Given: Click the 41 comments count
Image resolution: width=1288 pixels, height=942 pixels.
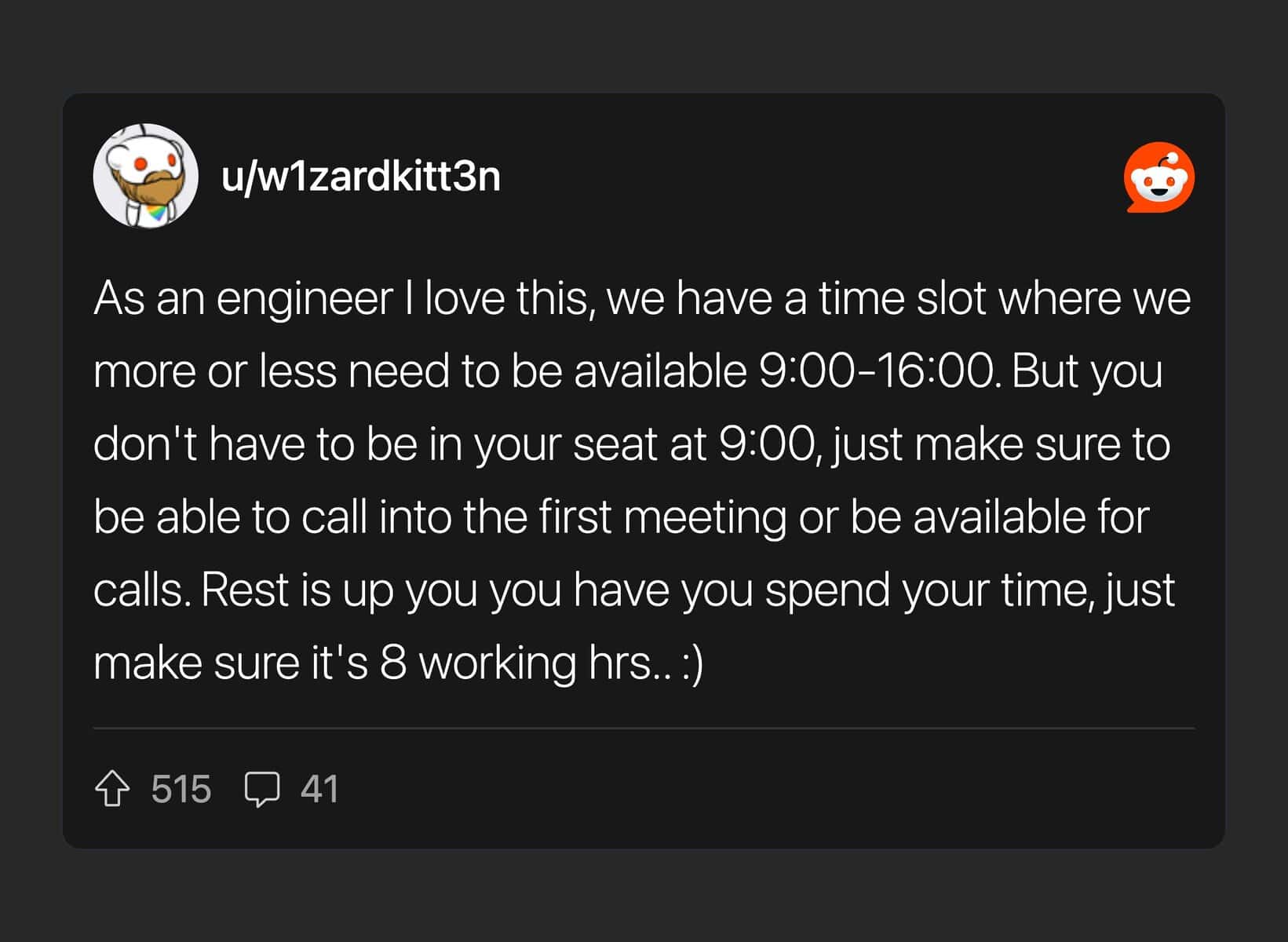Looking at the screenshot, I should 319,789.
